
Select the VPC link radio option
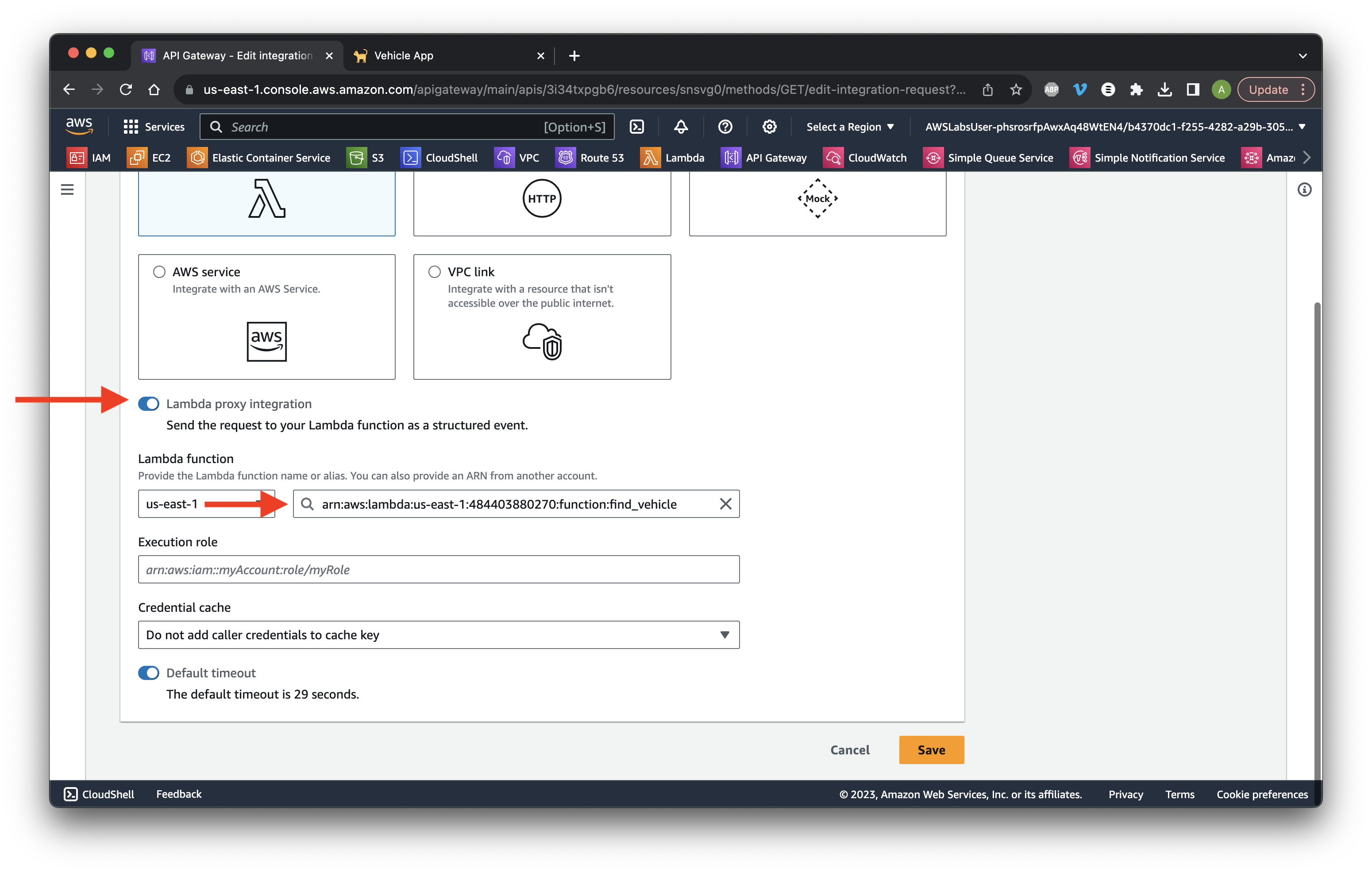point(434,272)
